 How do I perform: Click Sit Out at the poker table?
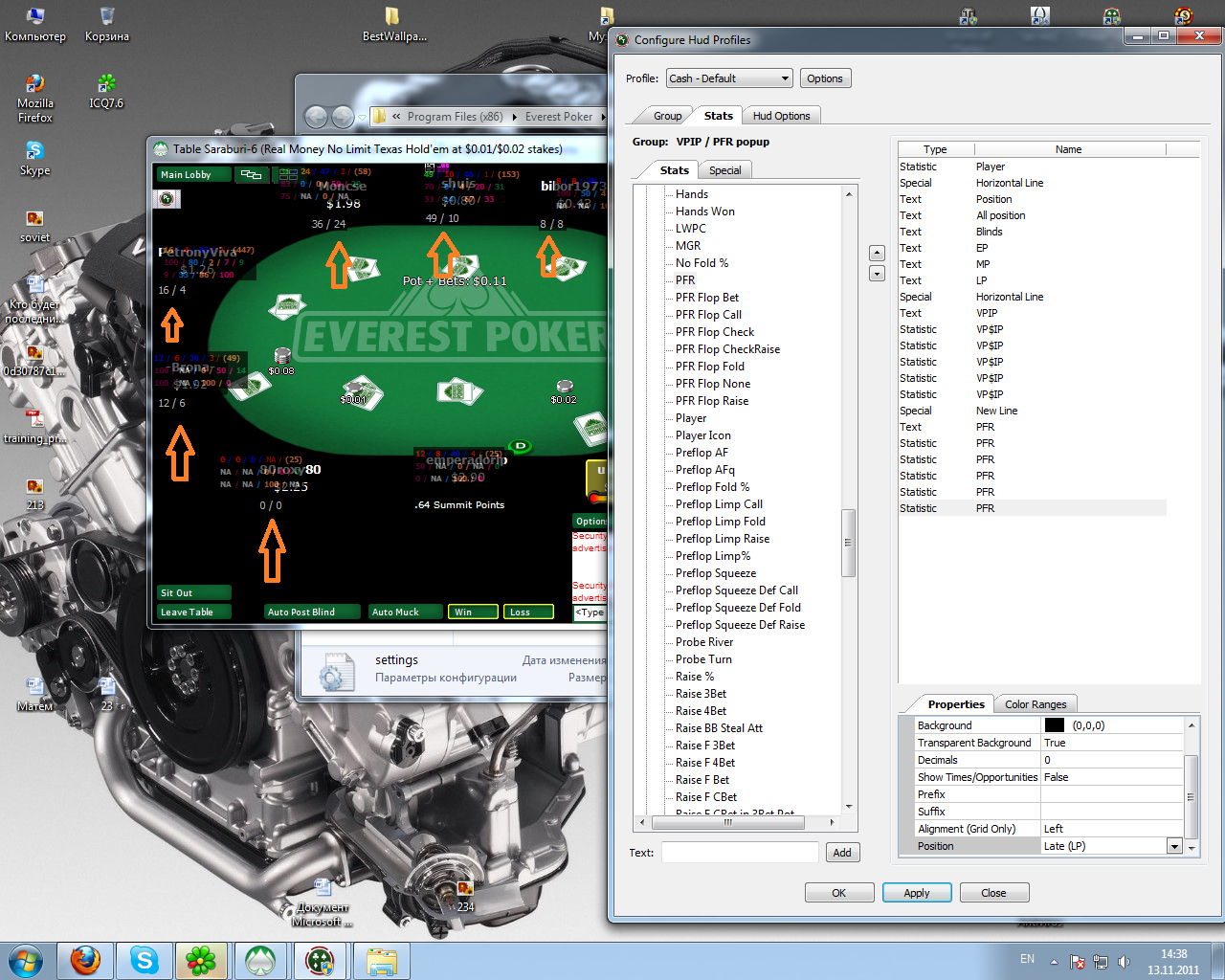click(193, 593)
